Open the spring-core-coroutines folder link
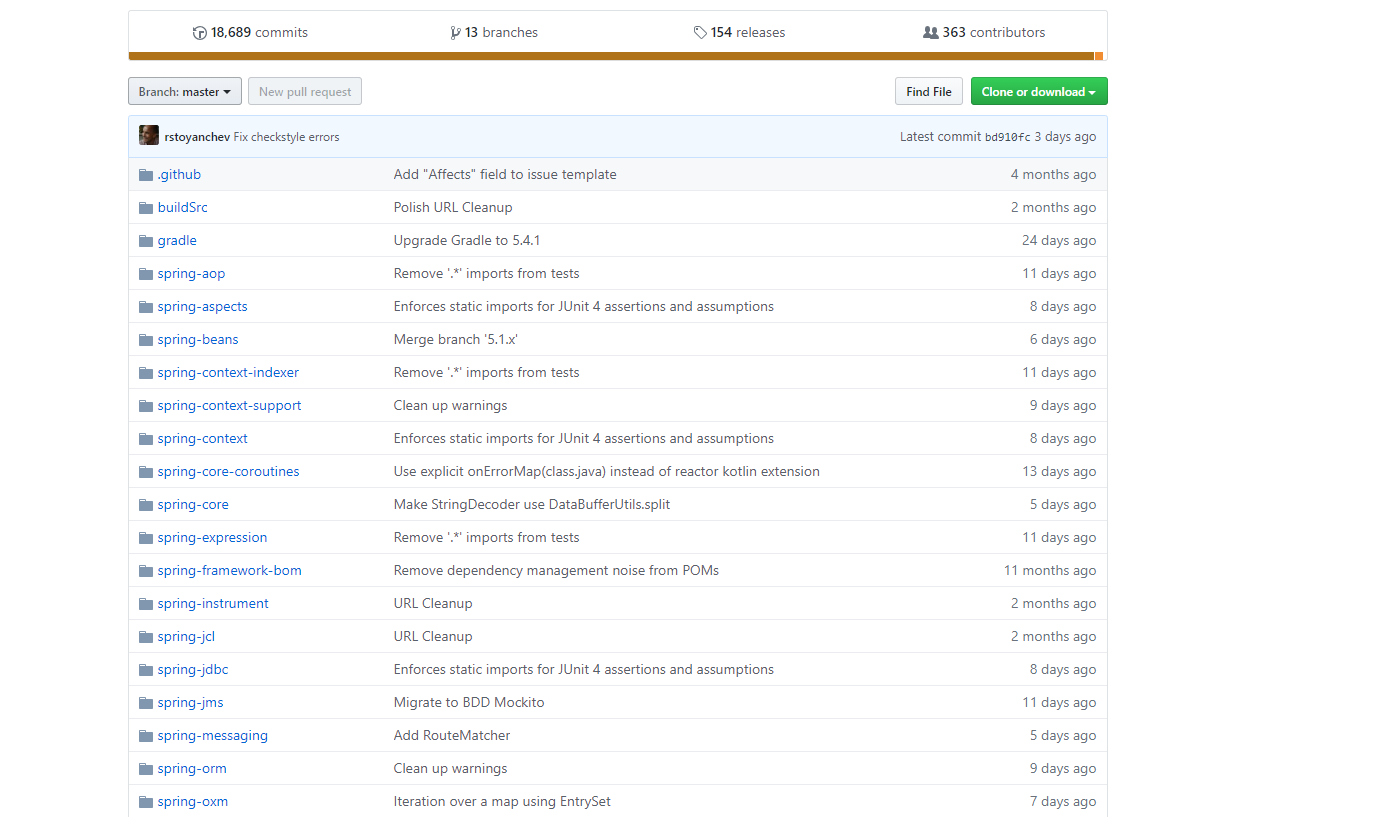 click(228, 472)
